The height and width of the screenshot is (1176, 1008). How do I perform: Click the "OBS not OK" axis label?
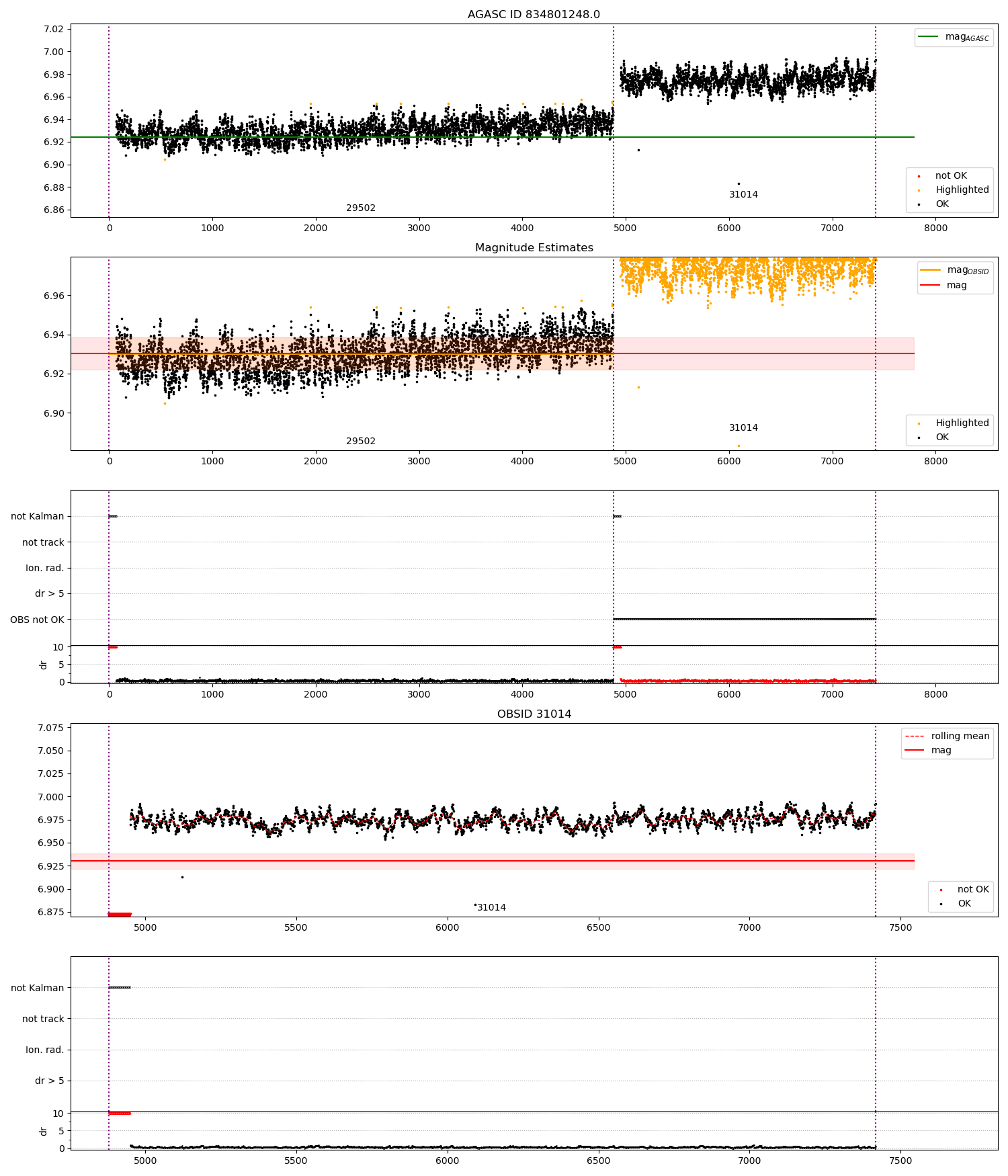37,620
